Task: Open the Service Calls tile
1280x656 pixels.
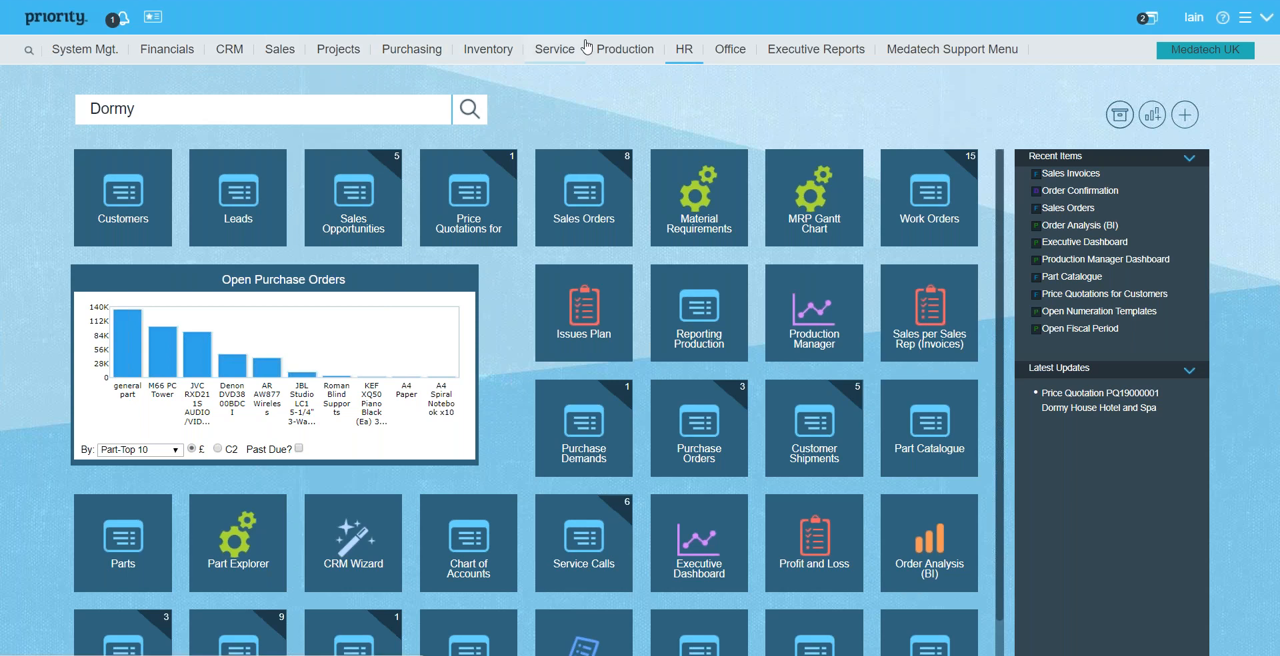Action: (584, 543)
